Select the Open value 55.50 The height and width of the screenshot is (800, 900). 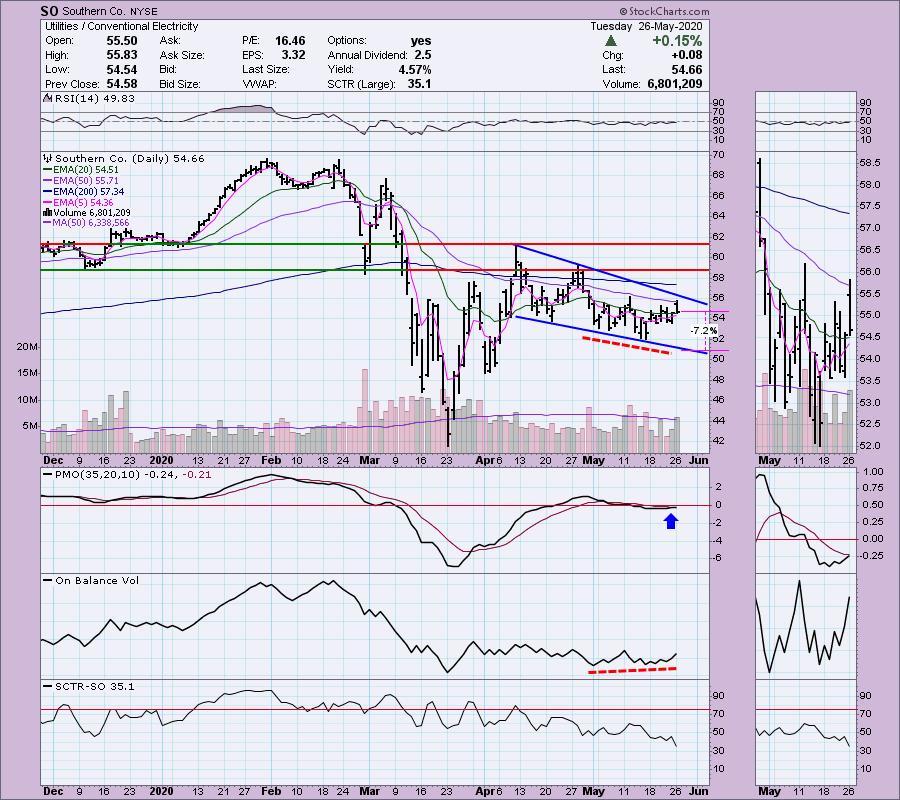pyautogui.click(x=121, y=41)
